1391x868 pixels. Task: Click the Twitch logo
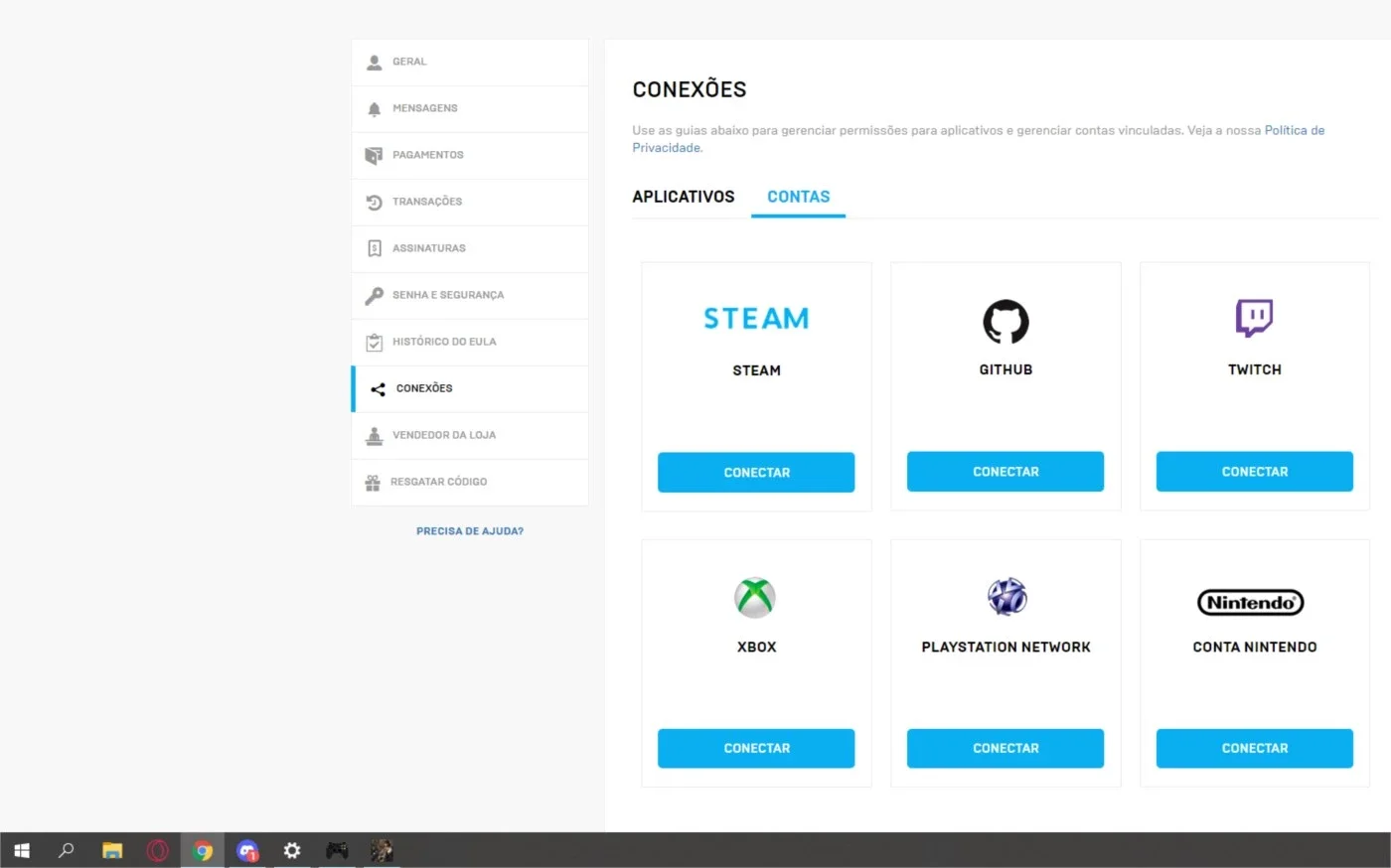1254,318
